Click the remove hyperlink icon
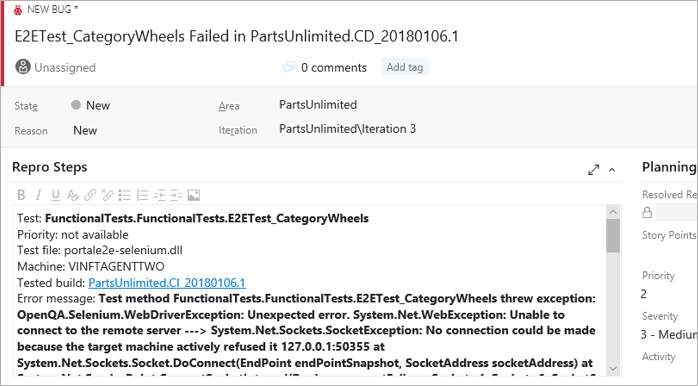 [107, 195]
